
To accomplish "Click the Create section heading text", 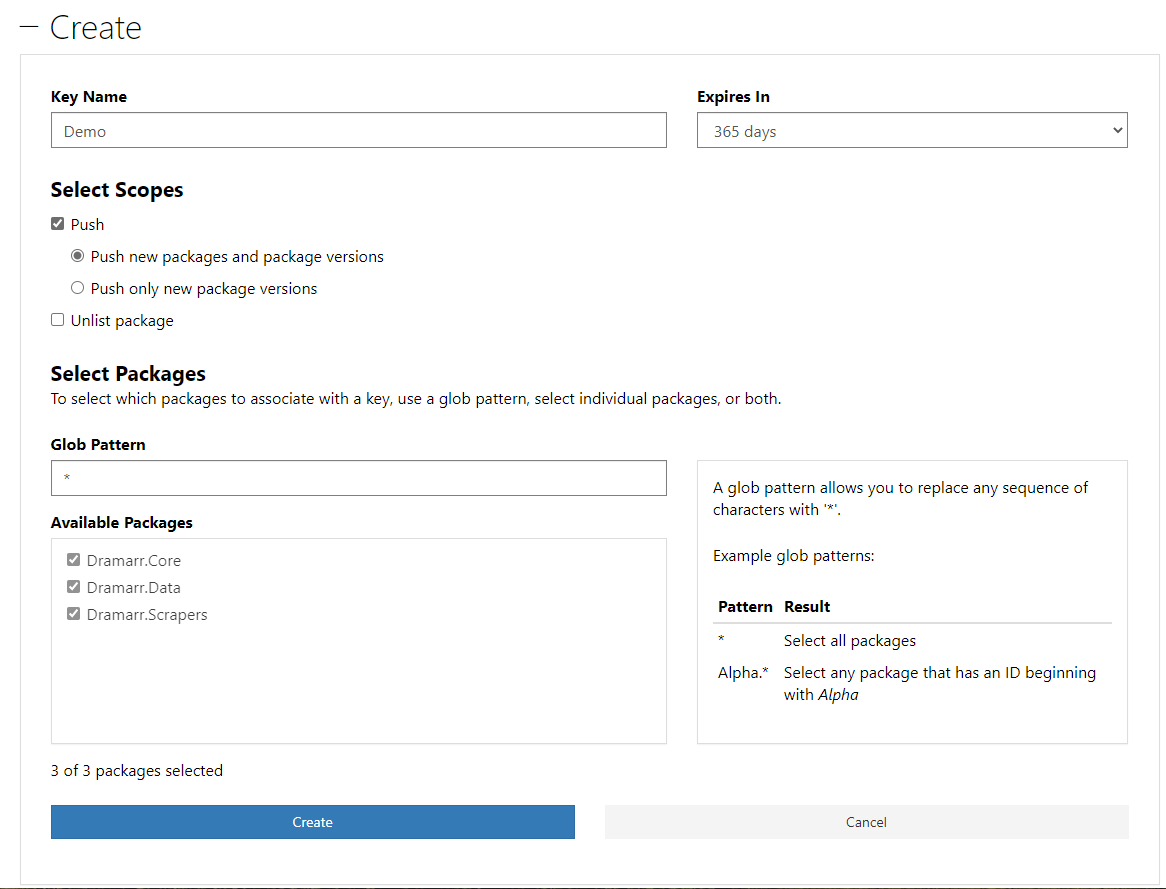I will [96, 27].
